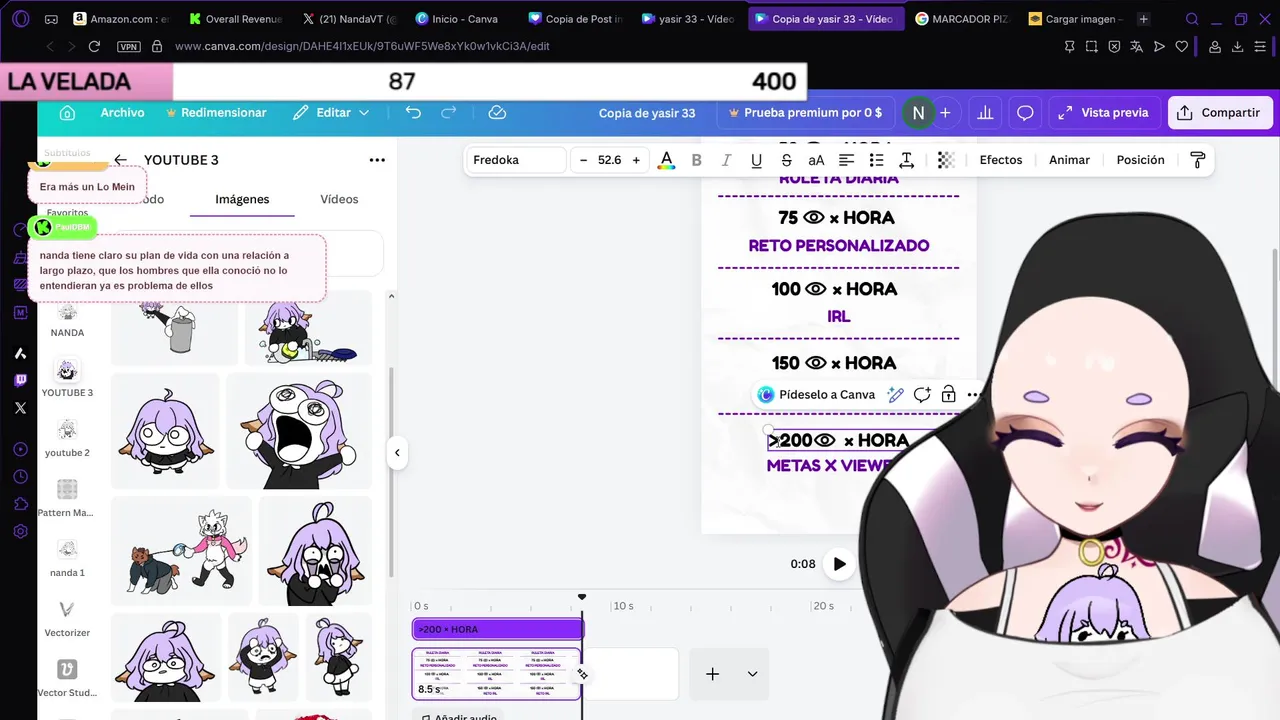Open the Posición panel
The width and height of the screenshot is (1280, 720).
pos(1140,160)
